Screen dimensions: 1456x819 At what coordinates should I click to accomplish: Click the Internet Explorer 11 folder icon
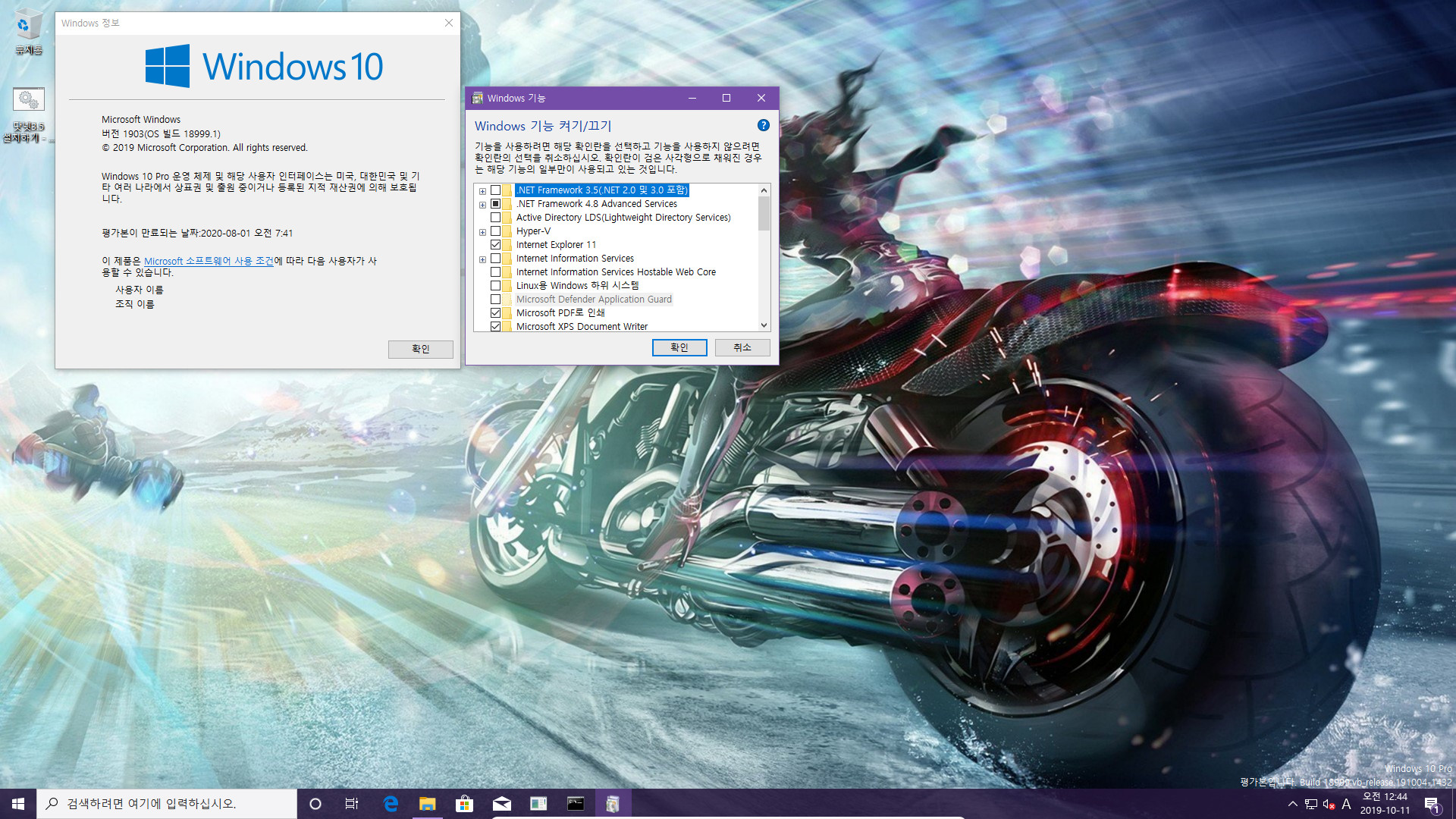coord(507,245)
